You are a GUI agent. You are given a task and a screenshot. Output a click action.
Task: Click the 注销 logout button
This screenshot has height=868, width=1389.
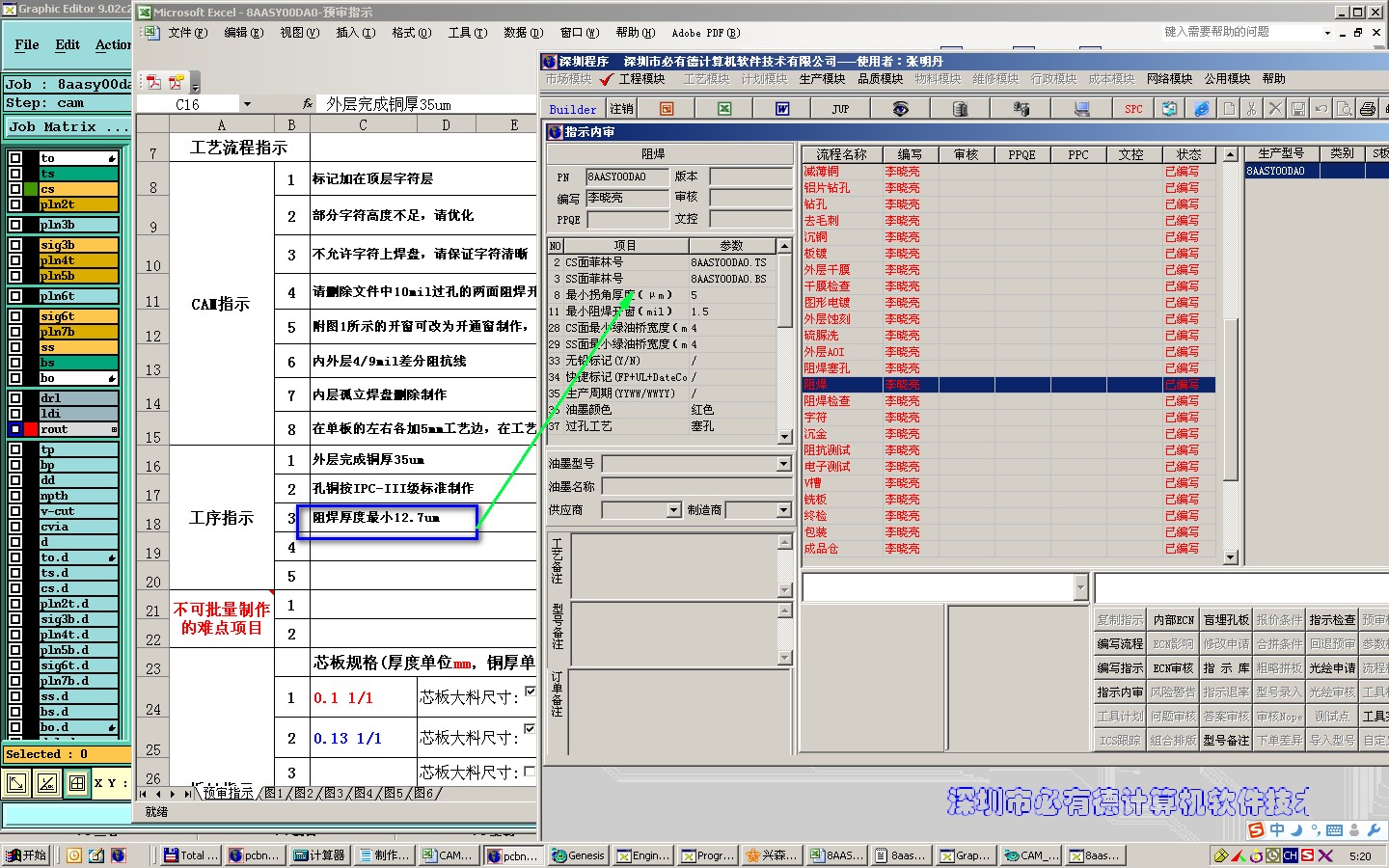[x=621, y=109]
